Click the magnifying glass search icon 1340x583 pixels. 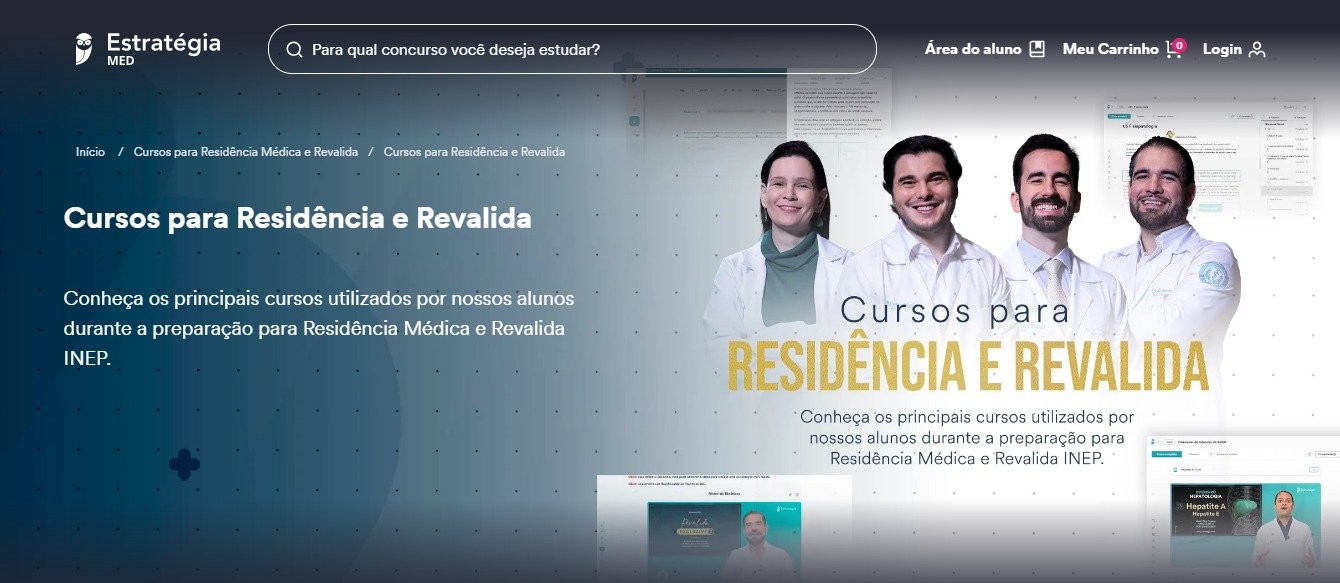(x=294, y=50)
